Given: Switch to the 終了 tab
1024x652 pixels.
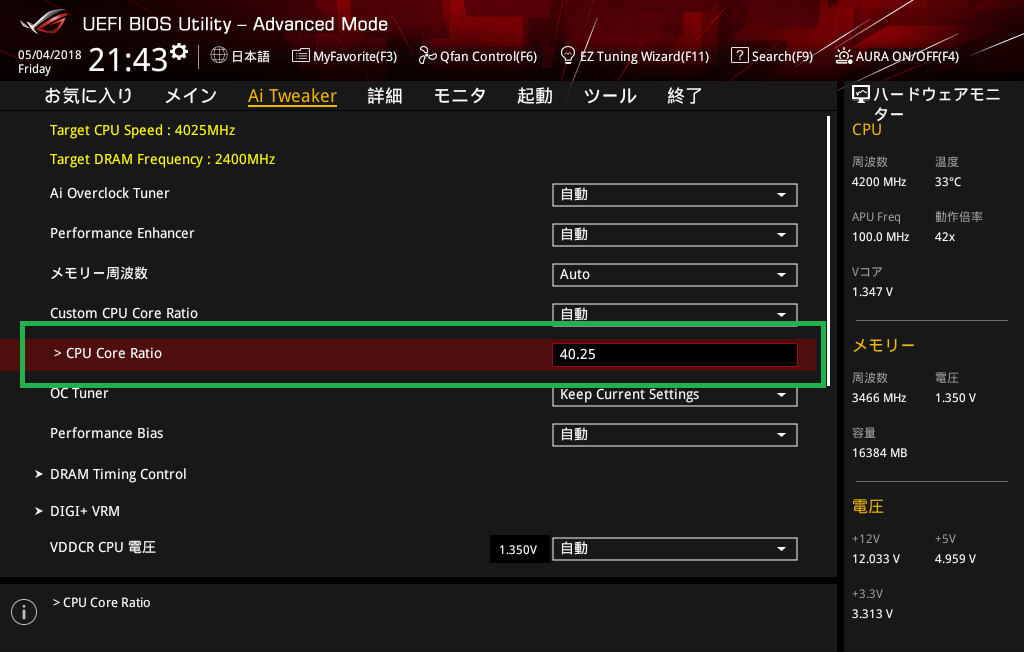Looking at the screenshot, I should tap(685, 96).
